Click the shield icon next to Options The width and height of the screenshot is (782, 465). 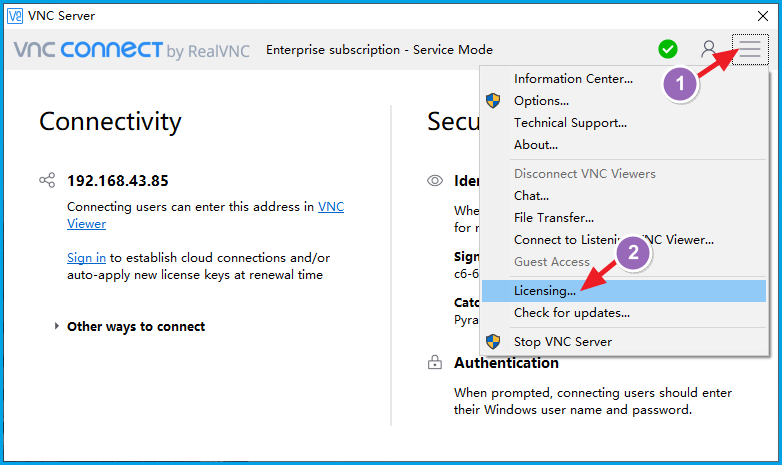point(493,100)
